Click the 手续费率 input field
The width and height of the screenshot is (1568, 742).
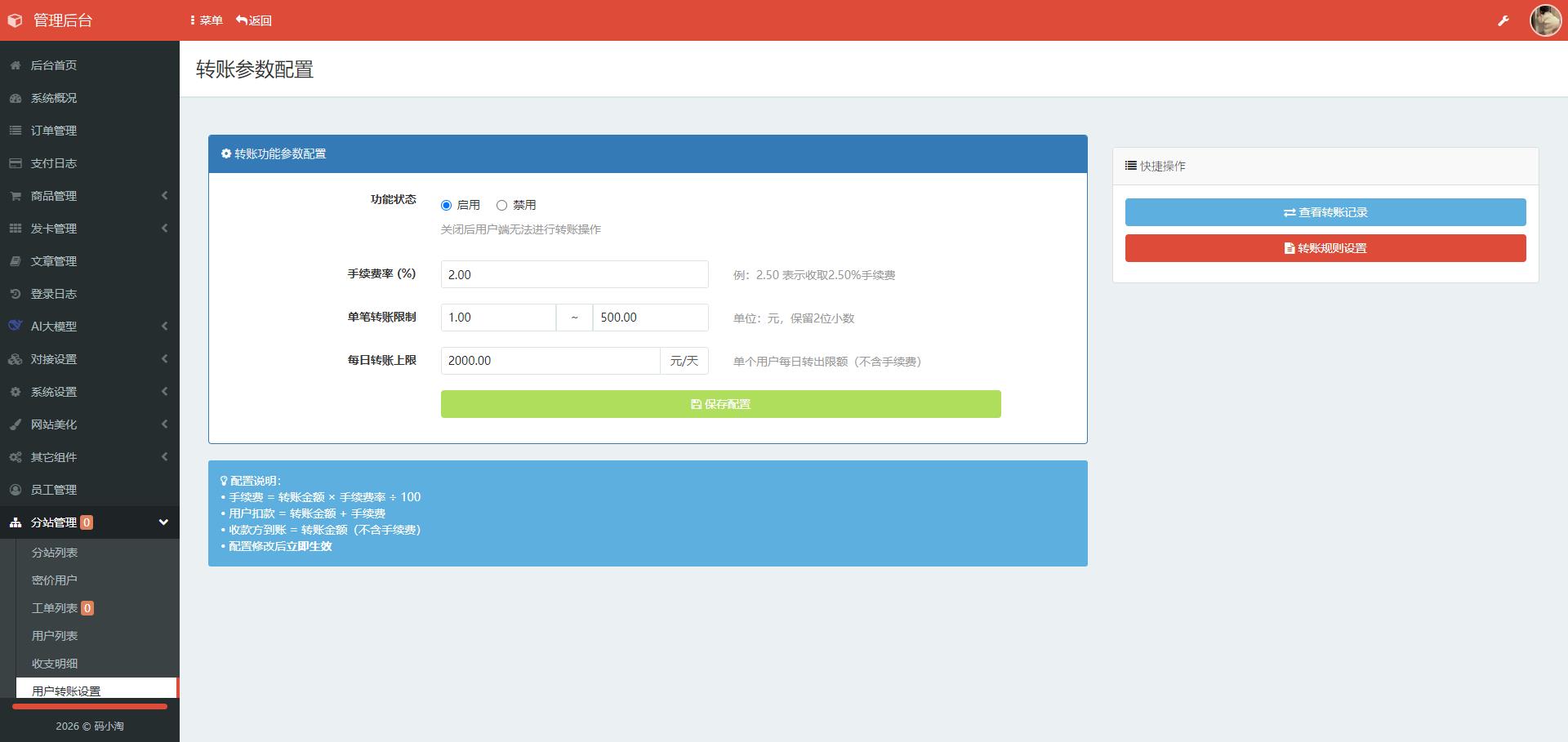[x=574, y=275]
